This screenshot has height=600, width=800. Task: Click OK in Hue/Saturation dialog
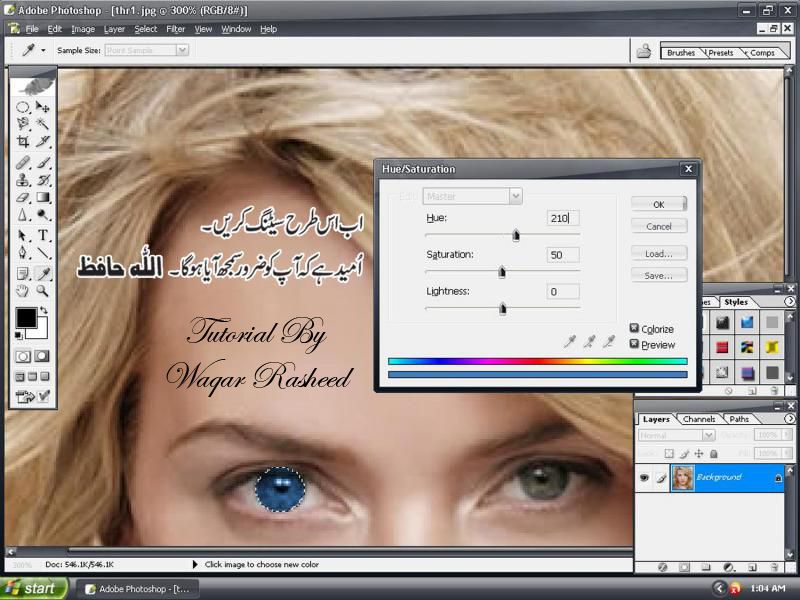659,204
